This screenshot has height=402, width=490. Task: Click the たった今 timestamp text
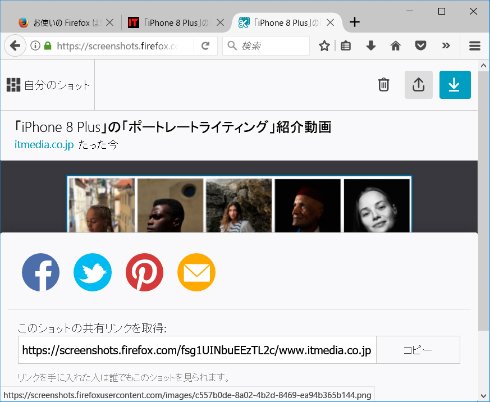(x=98, y=145)
